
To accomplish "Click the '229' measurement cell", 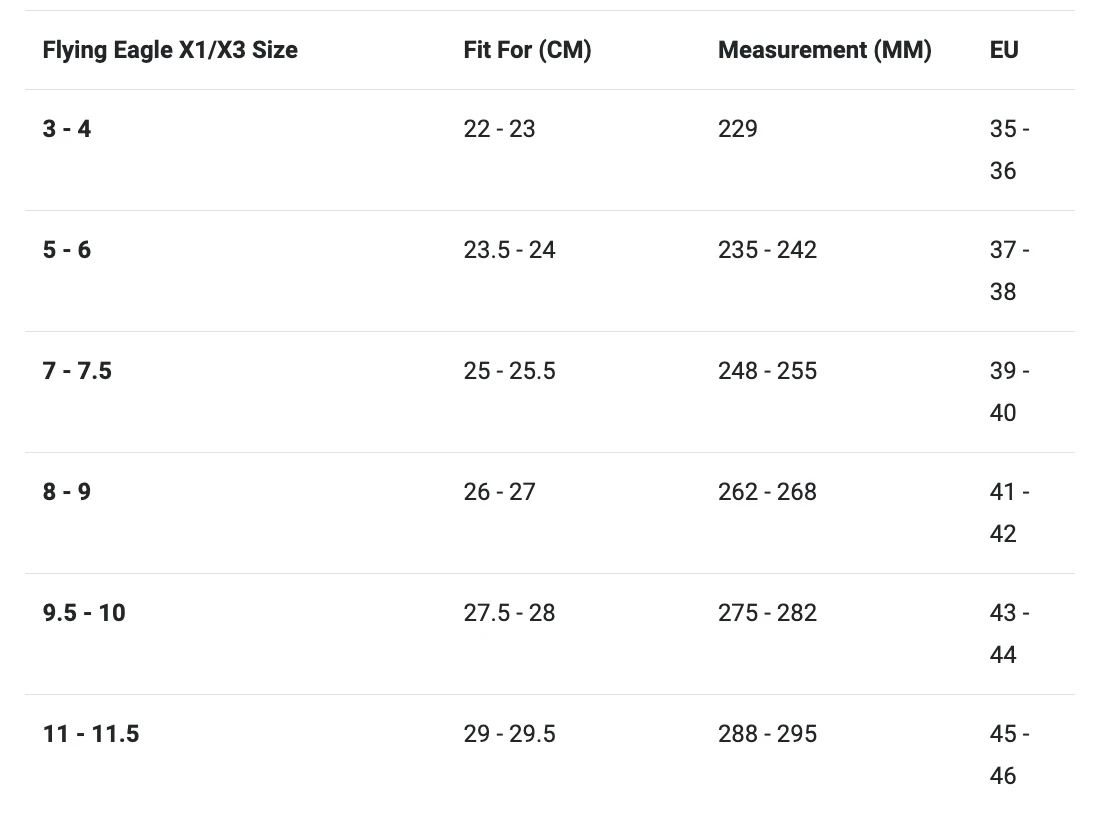I will pyautogui.click(x=737, y=129).
